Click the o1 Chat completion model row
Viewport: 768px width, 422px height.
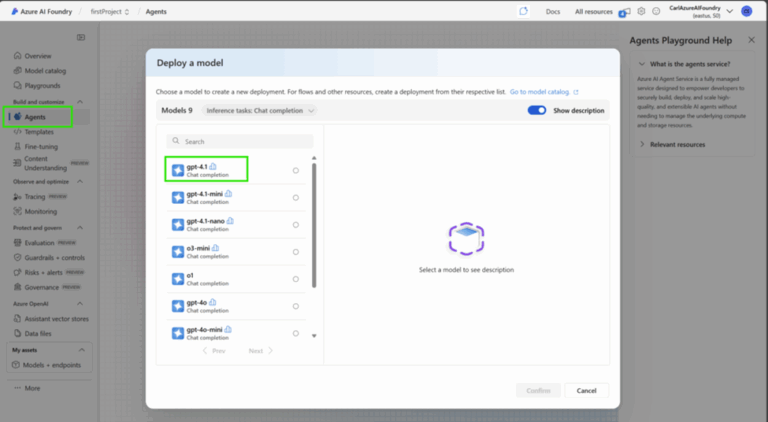236,279
